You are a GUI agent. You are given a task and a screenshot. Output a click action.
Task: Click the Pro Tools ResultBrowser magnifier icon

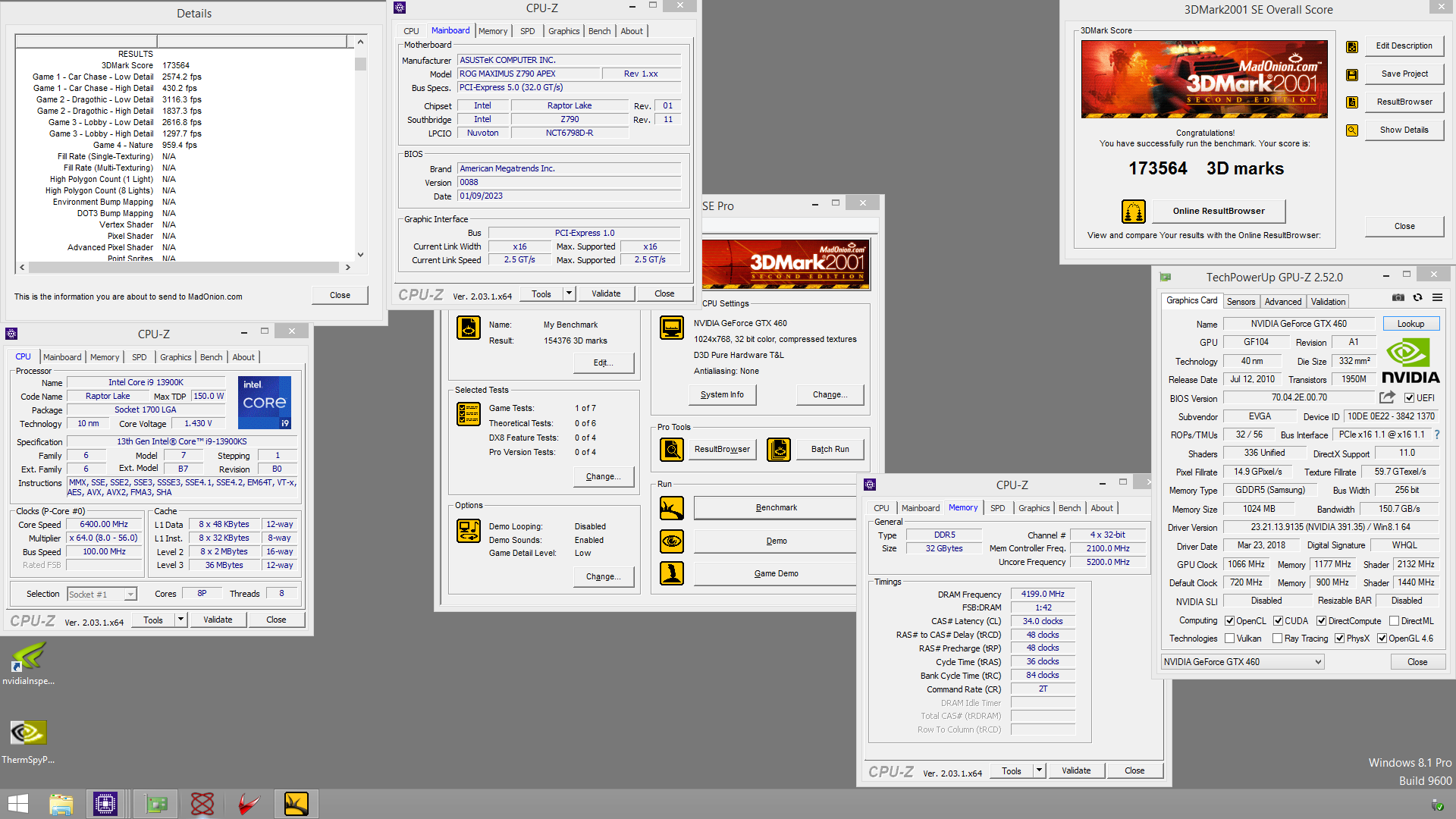pos(672,450)
